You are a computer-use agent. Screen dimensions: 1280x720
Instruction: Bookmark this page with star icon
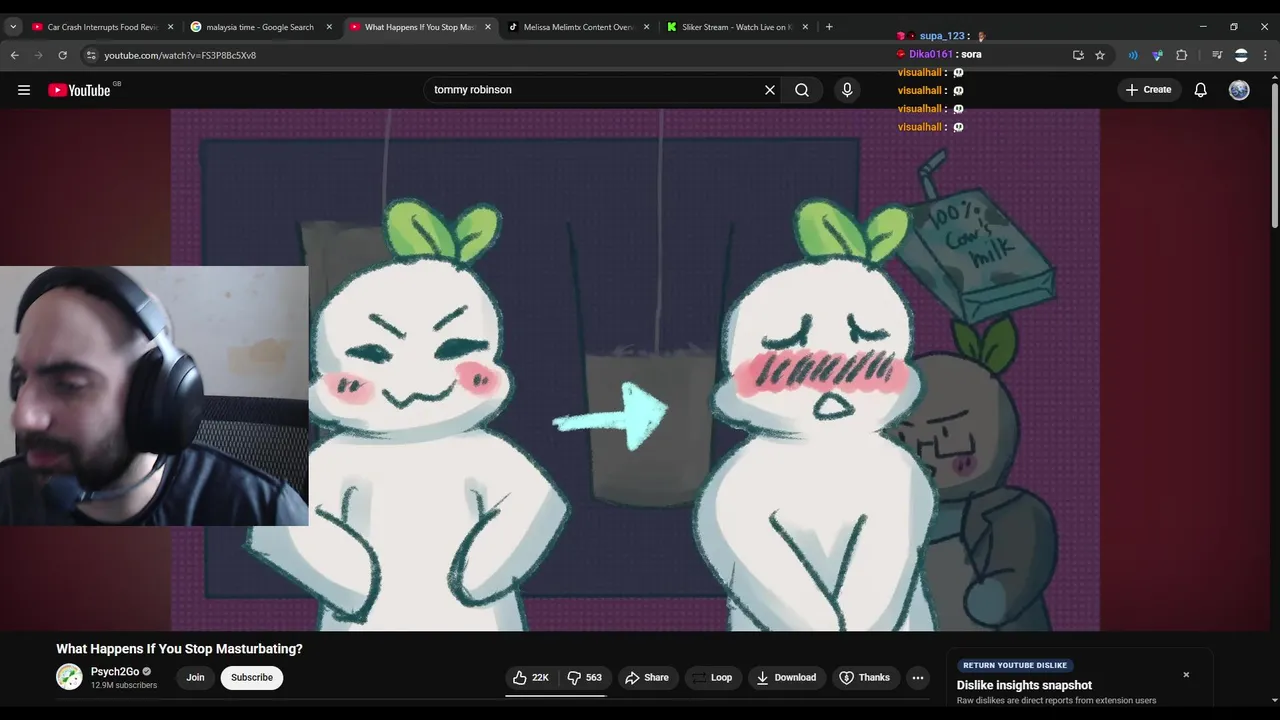pos(1100,55)
